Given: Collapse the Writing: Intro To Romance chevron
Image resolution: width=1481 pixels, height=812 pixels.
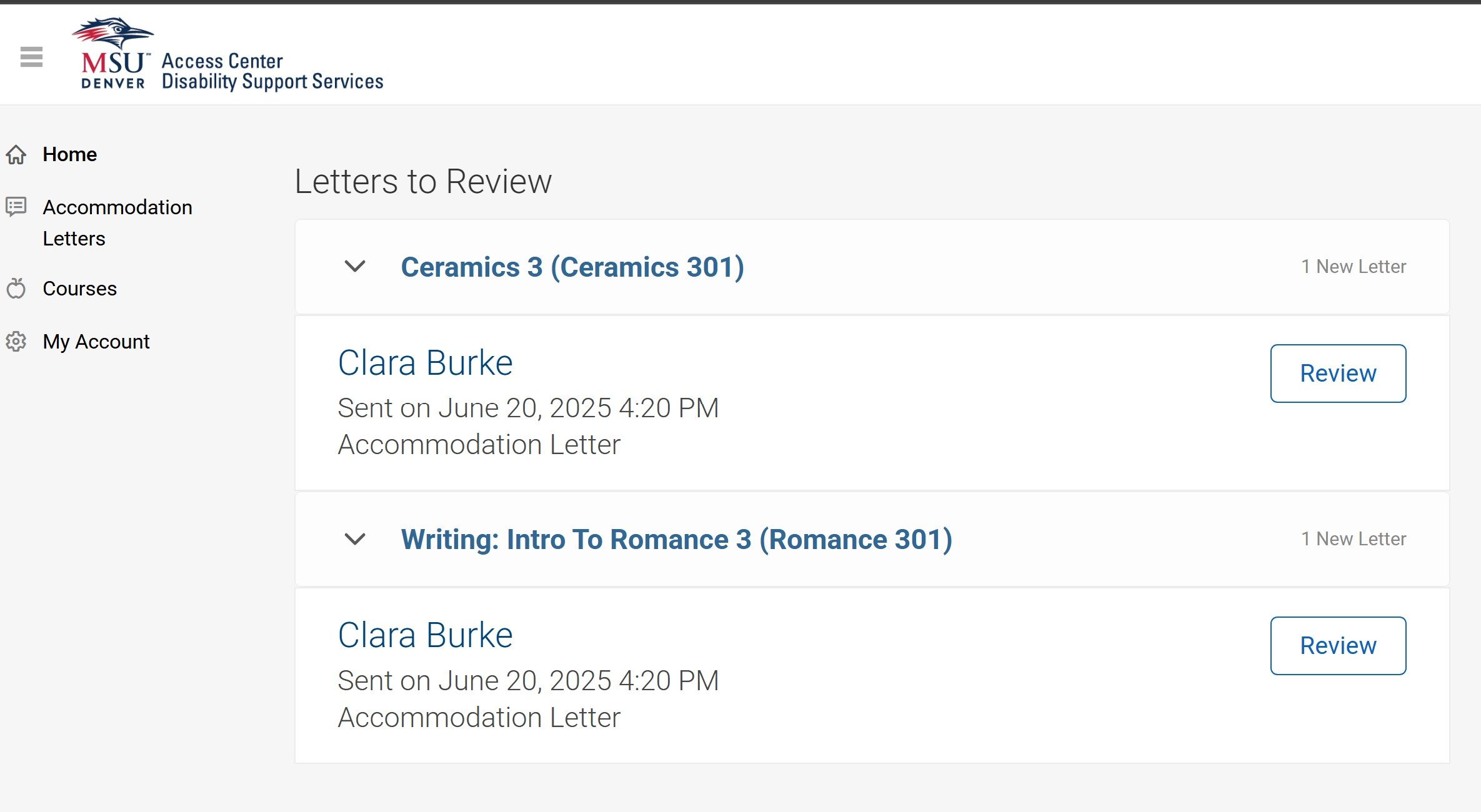Looking at the screenshot, I should tap(355, 539).
